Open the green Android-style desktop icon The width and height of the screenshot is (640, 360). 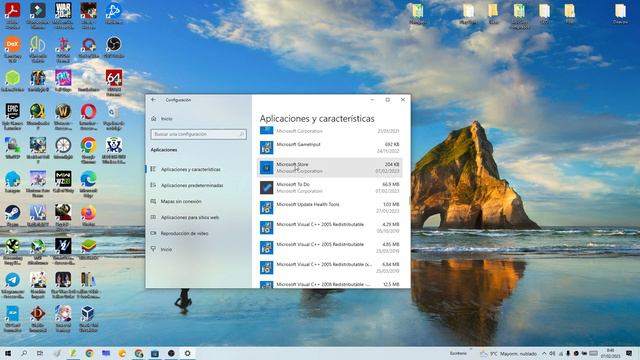pyautogui.click(x=12, y=78)
